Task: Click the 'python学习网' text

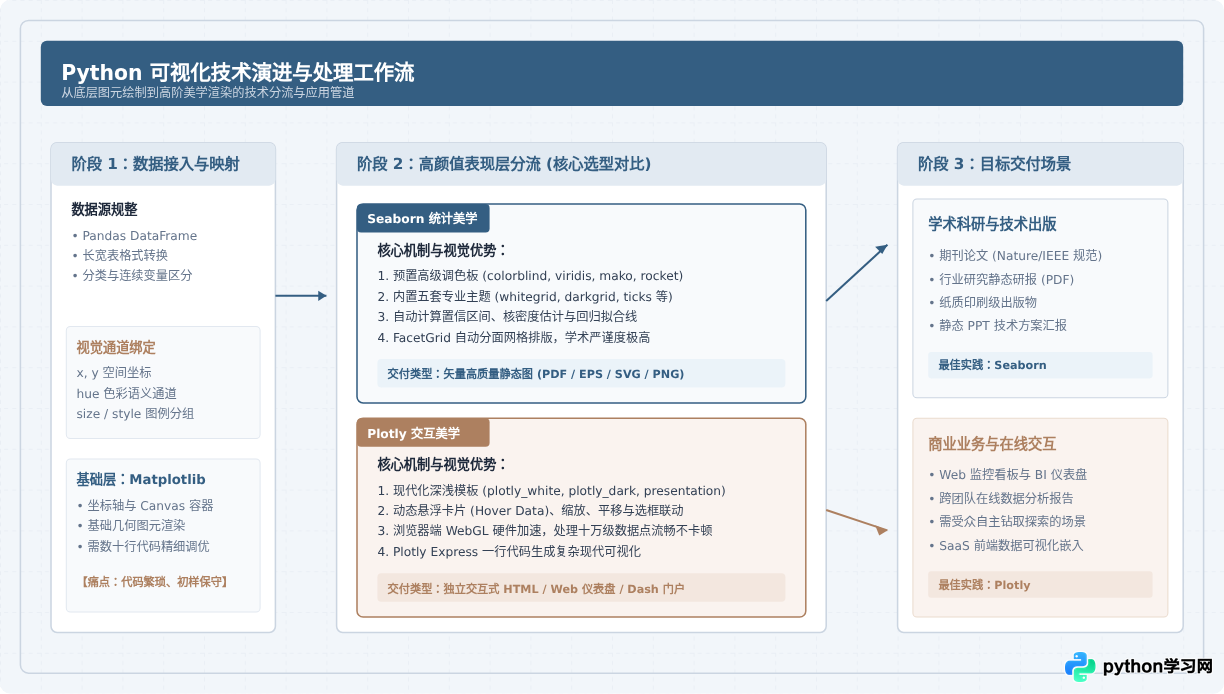Action: 1157,667
